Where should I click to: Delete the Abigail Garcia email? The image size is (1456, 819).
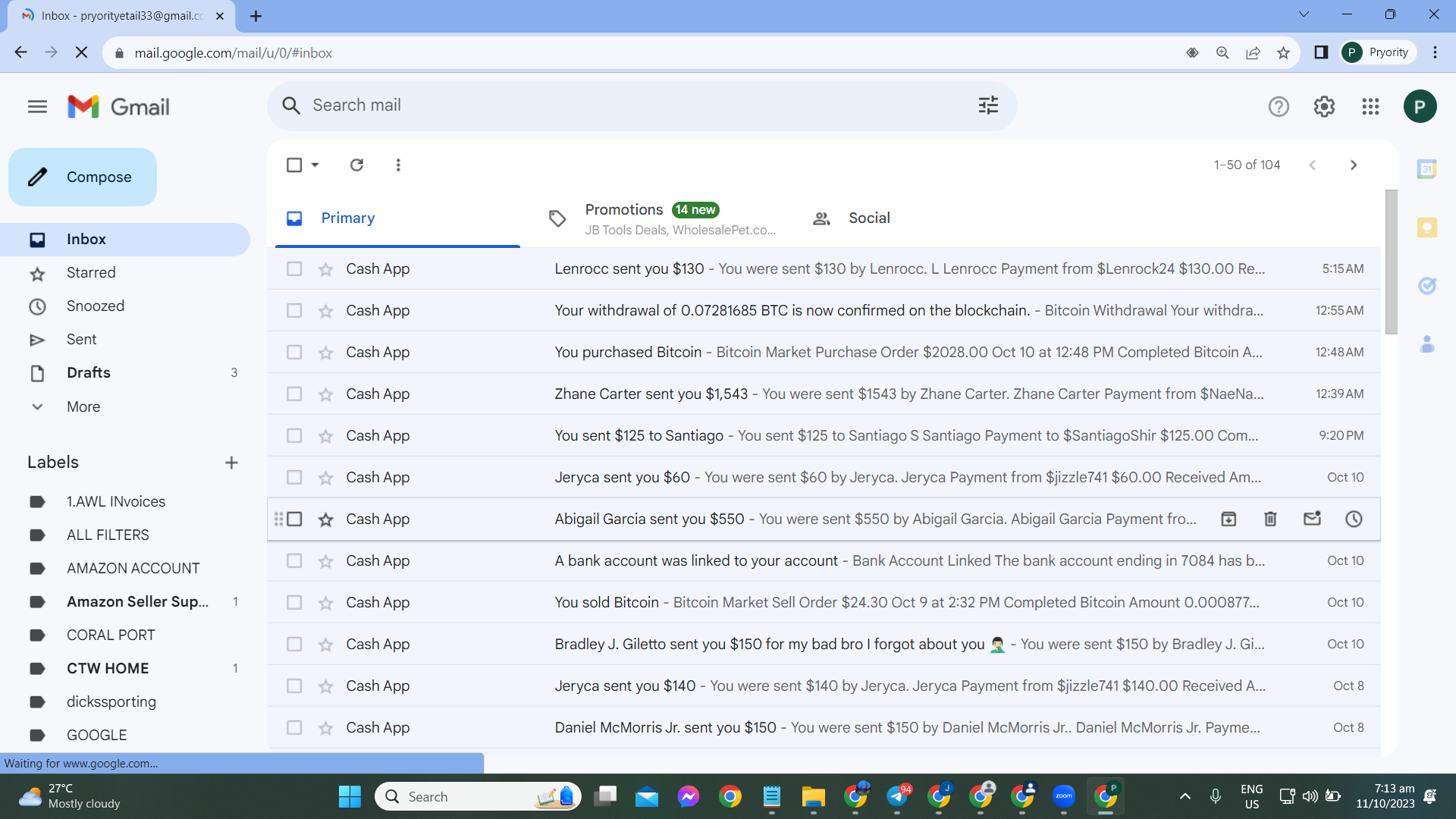coord(1270,519)
